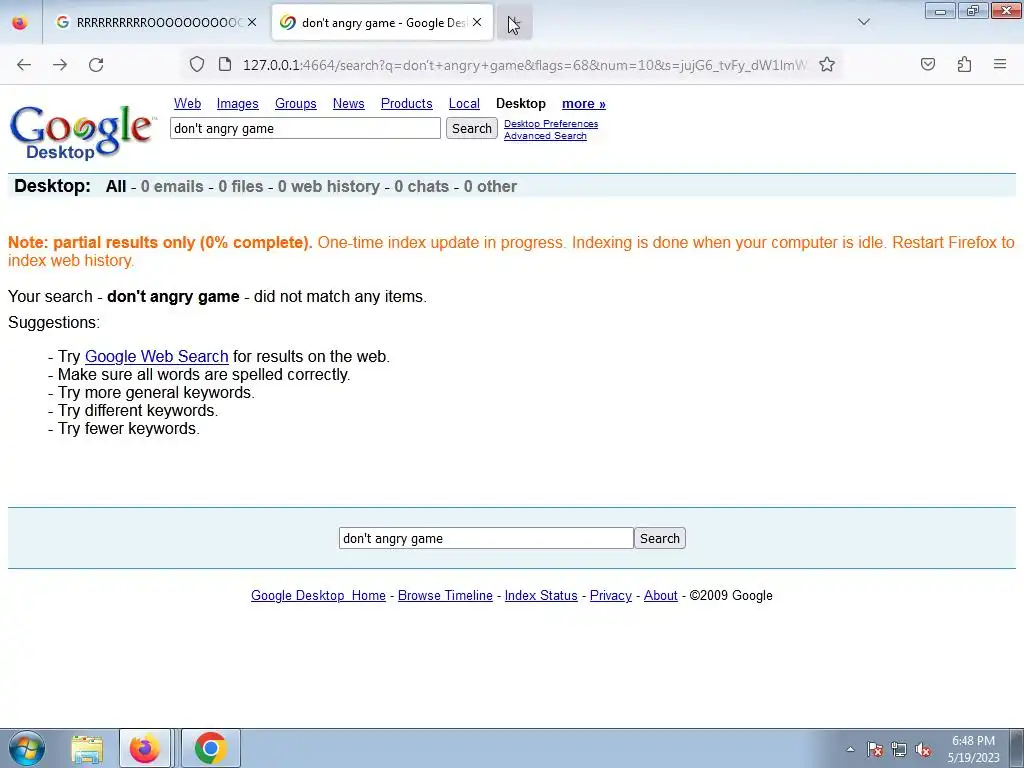Open a new tab with plus button

pyautogui.click(x=515, y=23)
